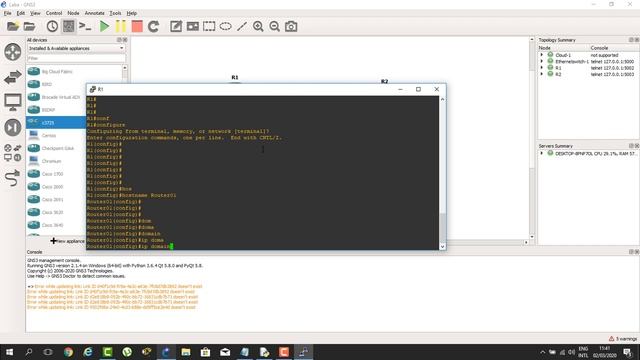Close the Topology Summary panel
The width and height of the screenshot is (640, 360).
click(637, 40)
